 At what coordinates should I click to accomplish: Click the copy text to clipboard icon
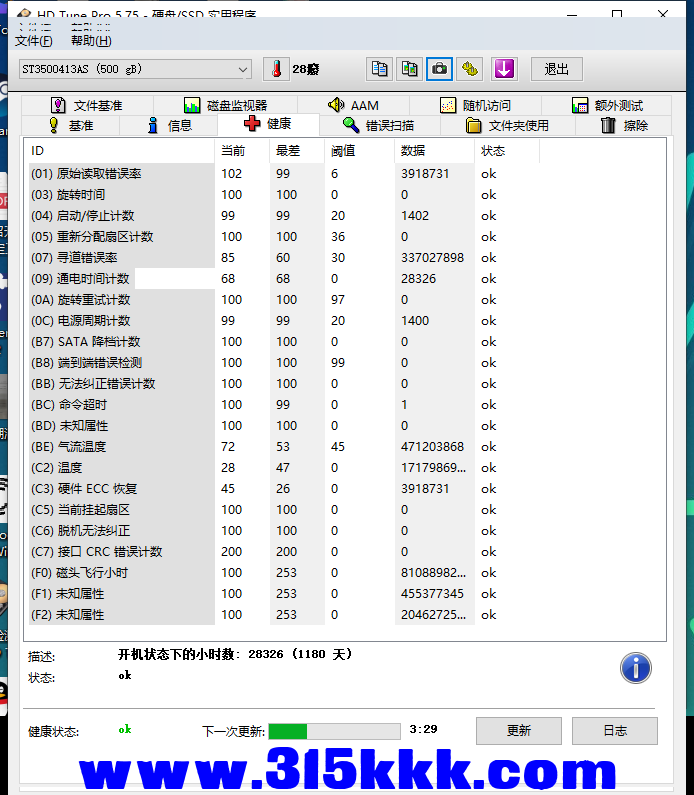(x=379, y=69)
